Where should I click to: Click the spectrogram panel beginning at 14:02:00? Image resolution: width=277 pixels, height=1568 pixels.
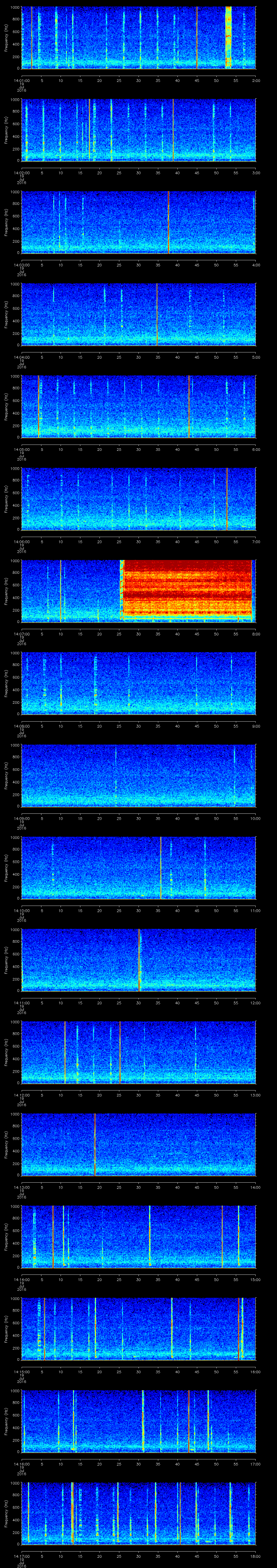click(139, 130)
